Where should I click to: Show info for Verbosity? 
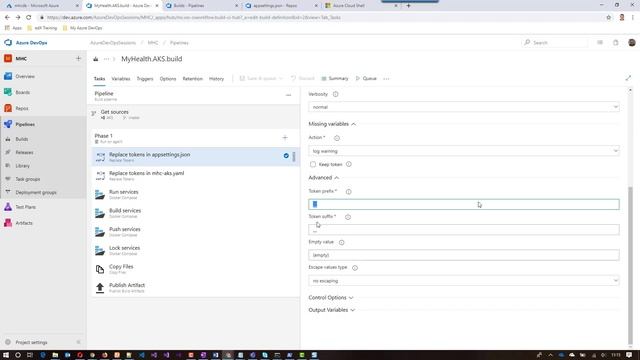coord(336,94)
